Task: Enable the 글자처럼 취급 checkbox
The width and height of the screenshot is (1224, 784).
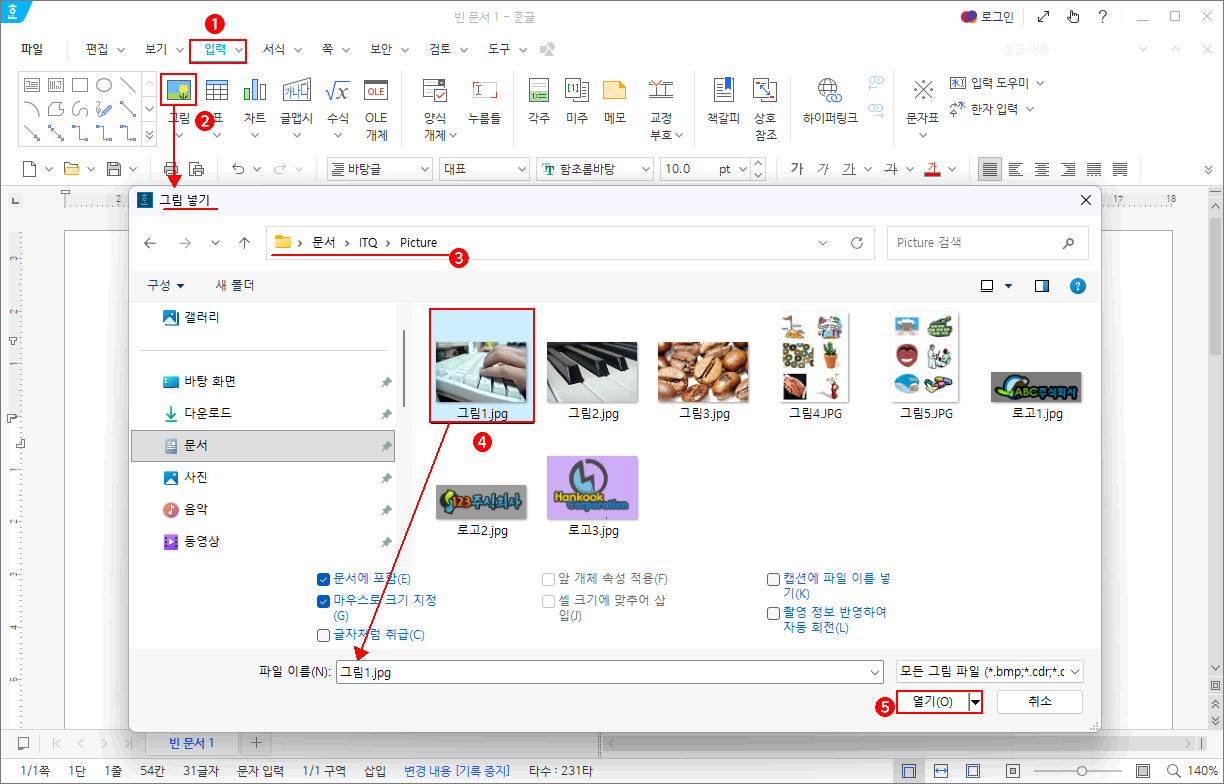Action: [x=323, y=635]
